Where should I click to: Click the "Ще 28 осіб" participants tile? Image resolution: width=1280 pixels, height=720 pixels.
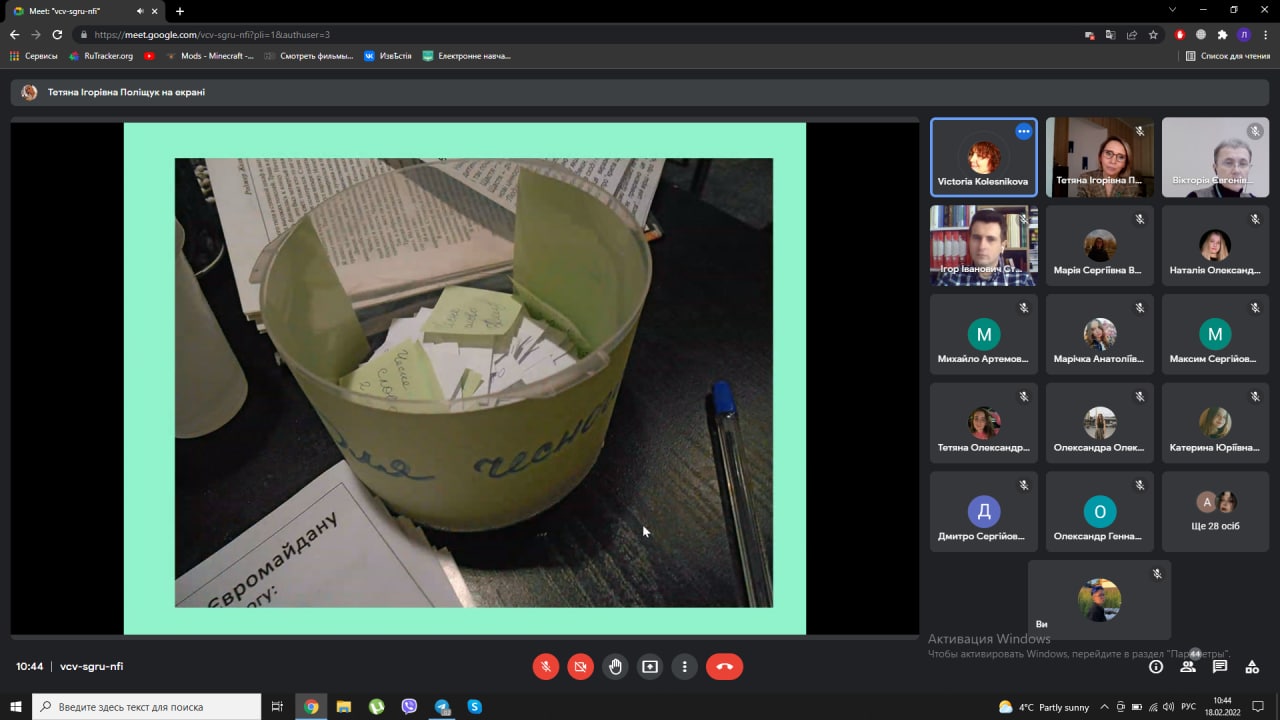click(1215, 511)
